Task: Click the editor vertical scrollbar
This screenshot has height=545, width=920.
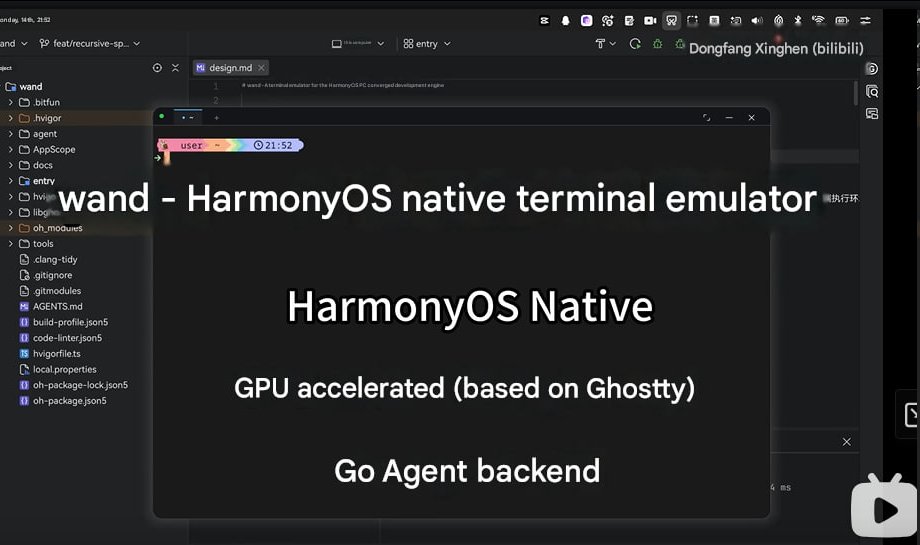Action: coord(856,93)
